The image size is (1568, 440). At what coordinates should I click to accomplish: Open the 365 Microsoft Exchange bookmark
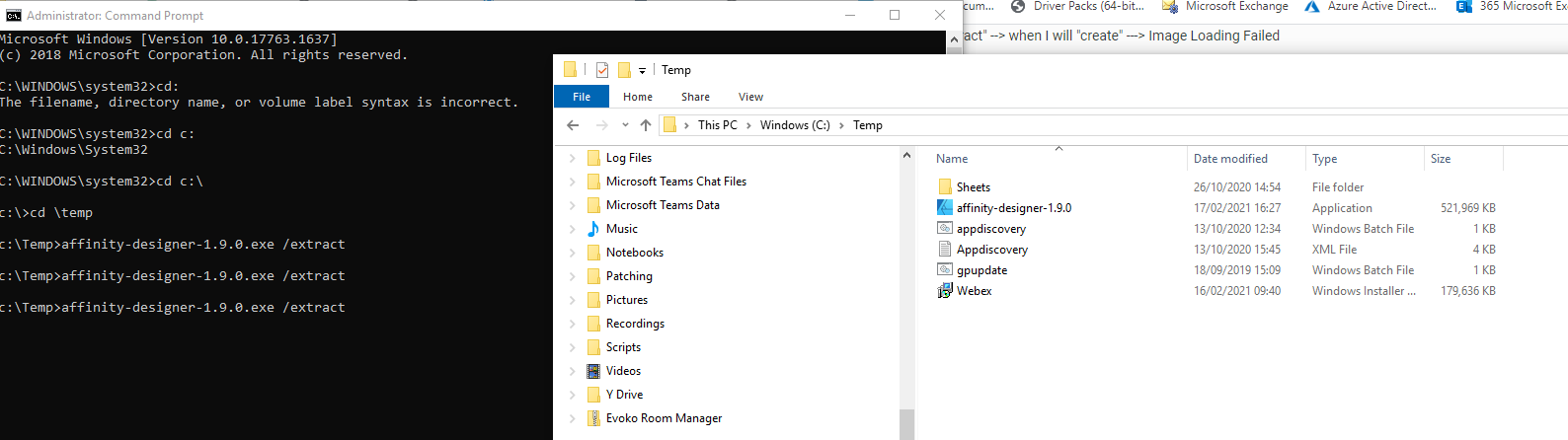pyautogui.click(x=1512, y=7)
